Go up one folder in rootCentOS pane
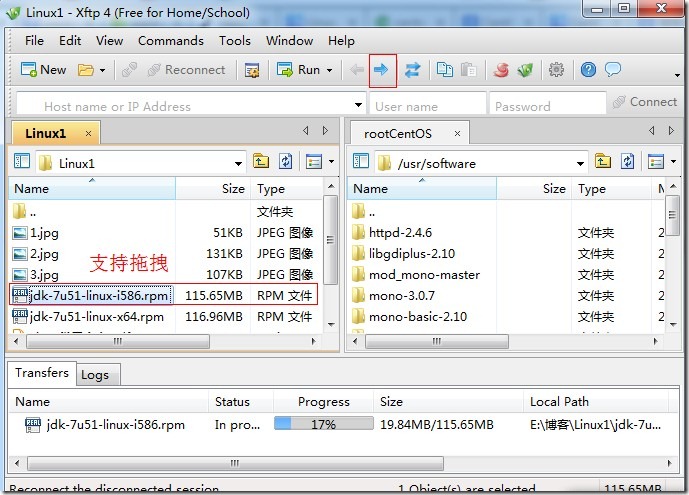Image resolution: width=689 pixels, height=495 pixels. (x=603, y=161)
